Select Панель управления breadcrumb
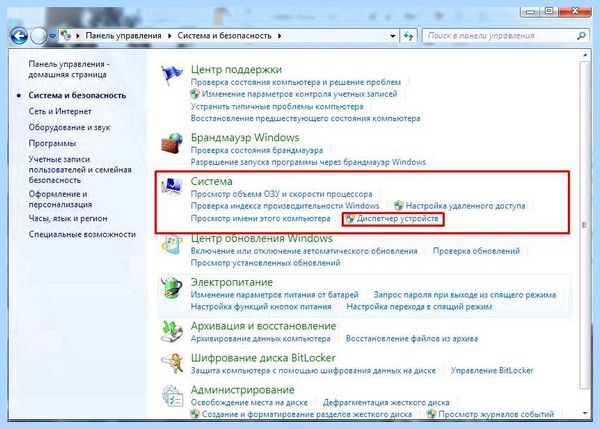Image resolution: width=600 pixels, height=429 pixels. coord(123,36)
